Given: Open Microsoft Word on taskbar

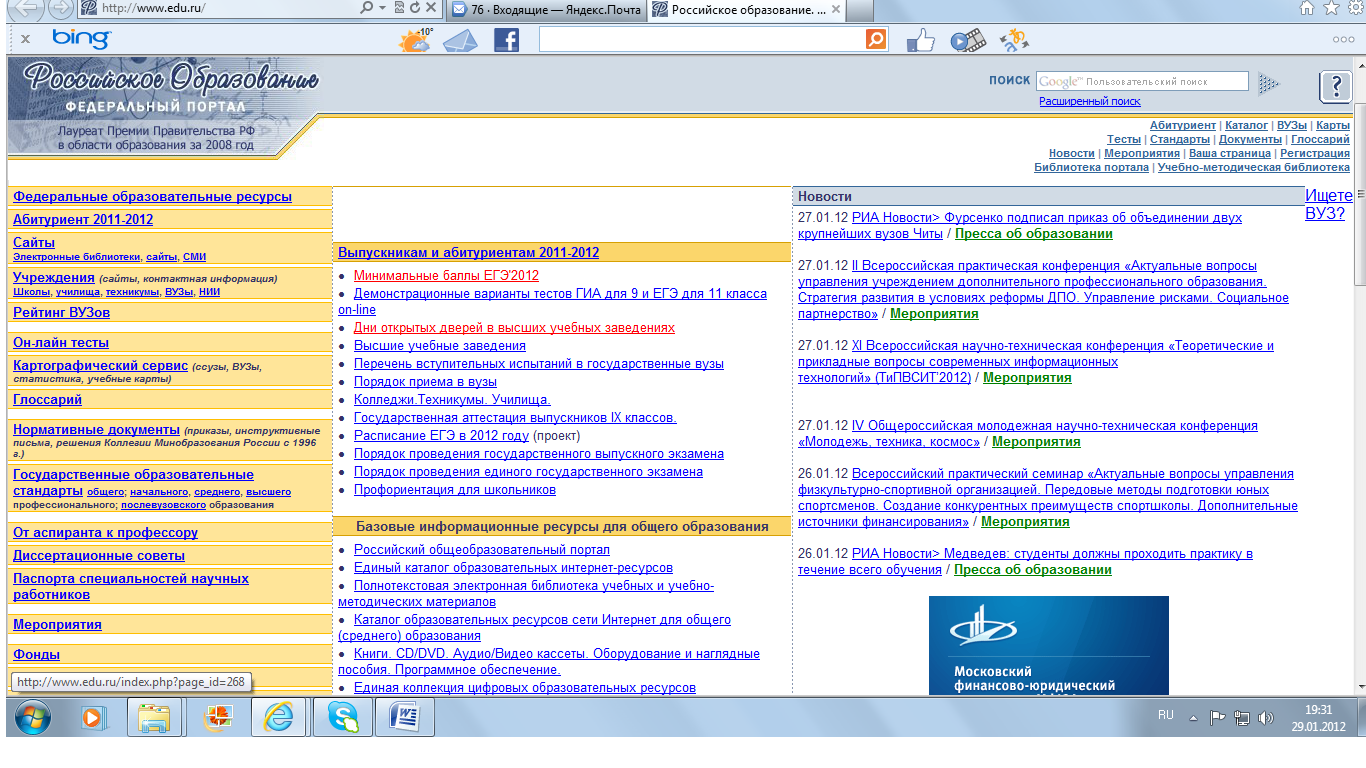Looking at the screenshot, I should 405,717.
